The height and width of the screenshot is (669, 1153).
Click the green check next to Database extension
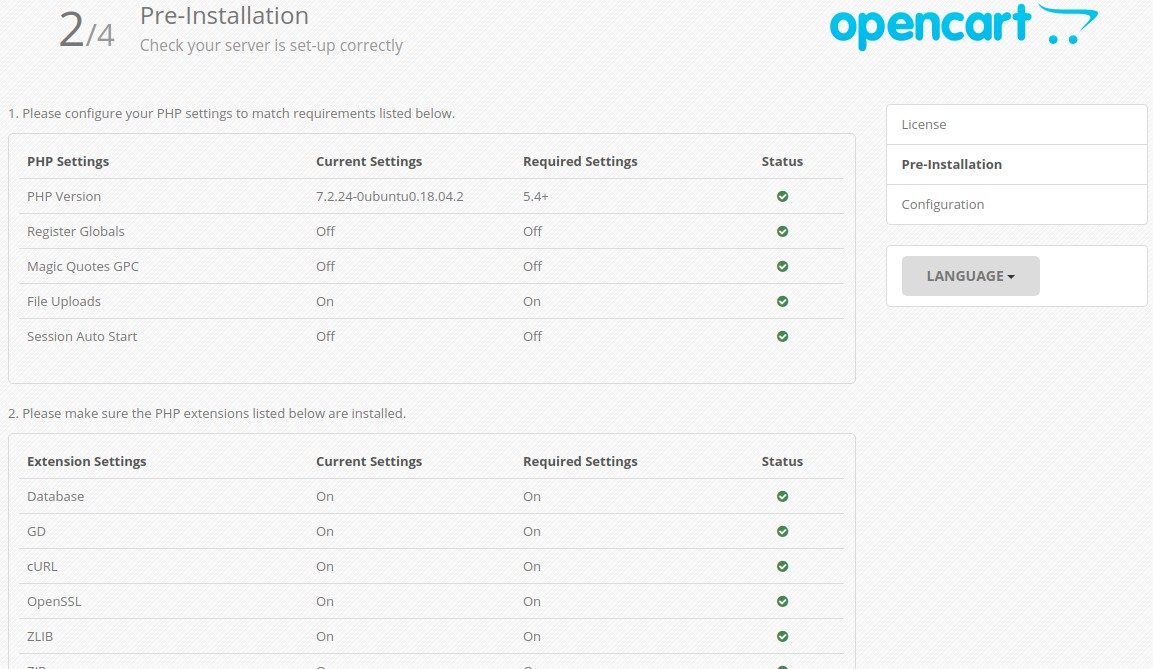click(782, 496)
